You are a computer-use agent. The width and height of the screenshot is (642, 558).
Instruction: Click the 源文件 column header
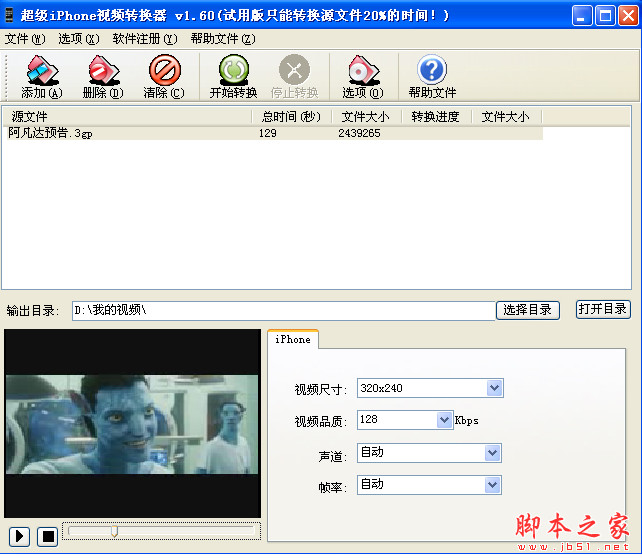[127, 117]
